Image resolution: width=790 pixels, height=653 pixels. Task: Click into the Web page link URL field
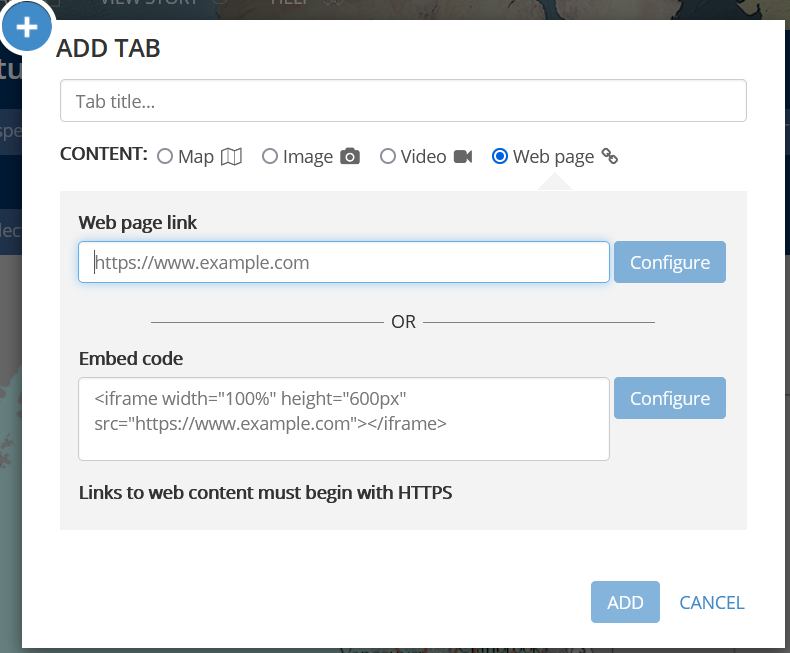[344, 262]
